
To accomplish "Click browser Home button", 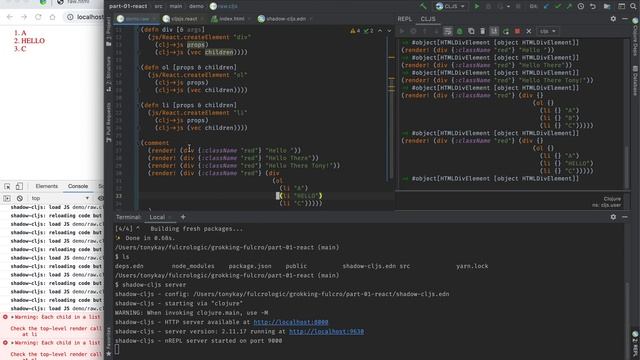I will (x=52, y=17).
